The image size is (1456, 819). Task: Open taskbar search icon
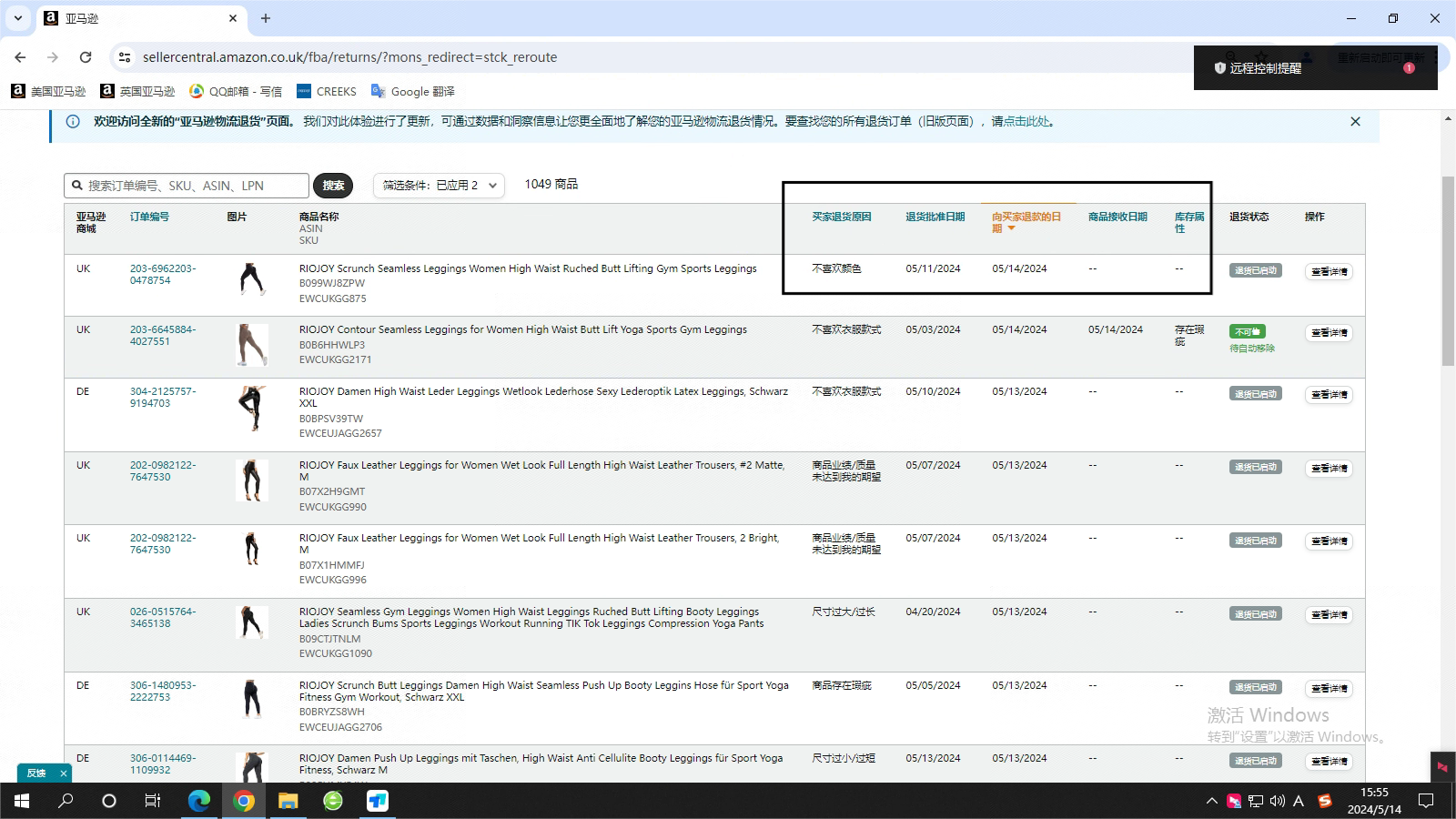coord(66,801)
